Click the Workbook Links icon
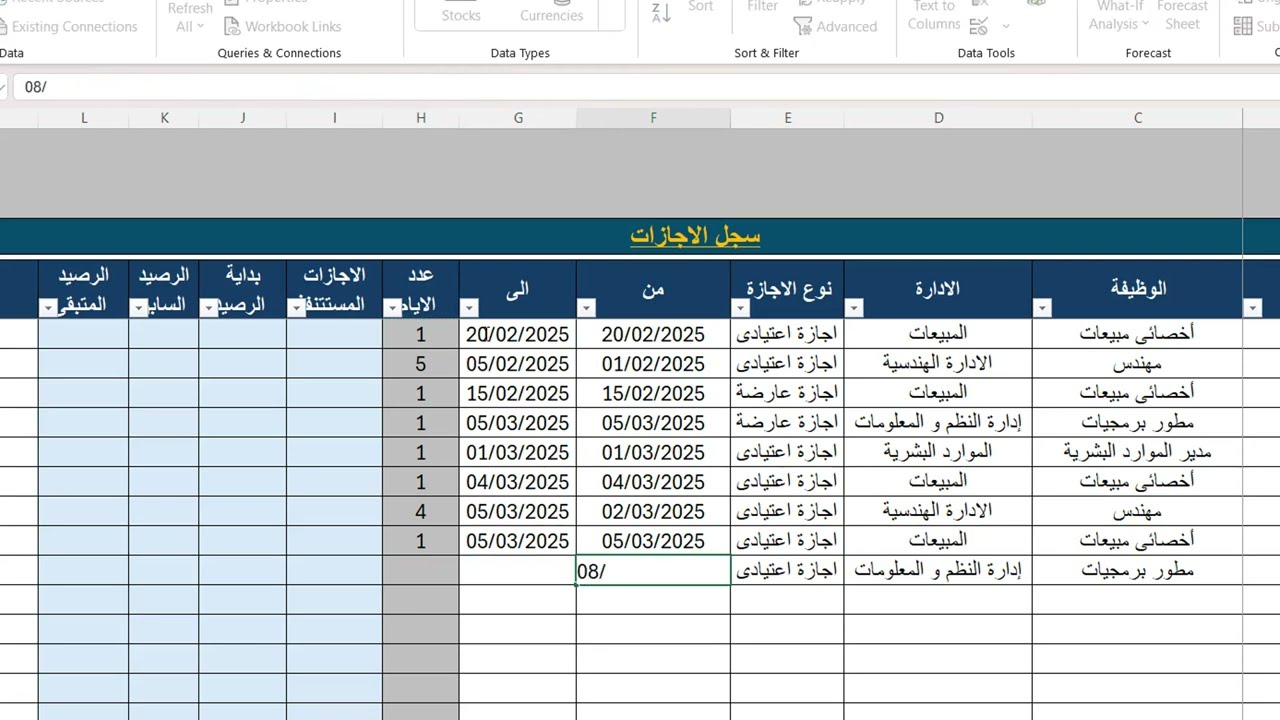The height and width of the screenshot is (720, 1280). click(x=232, y=26)
